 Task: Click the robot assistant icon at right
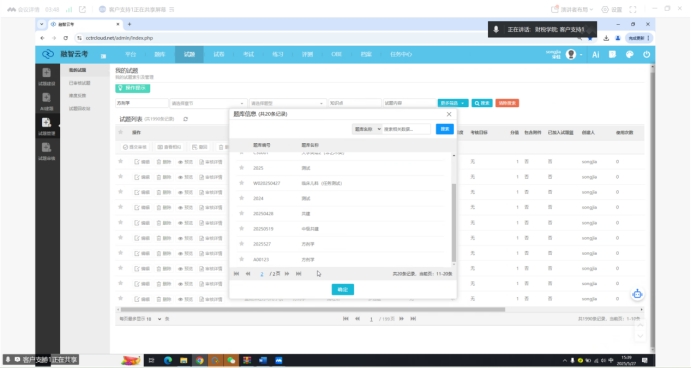(637, 294)
